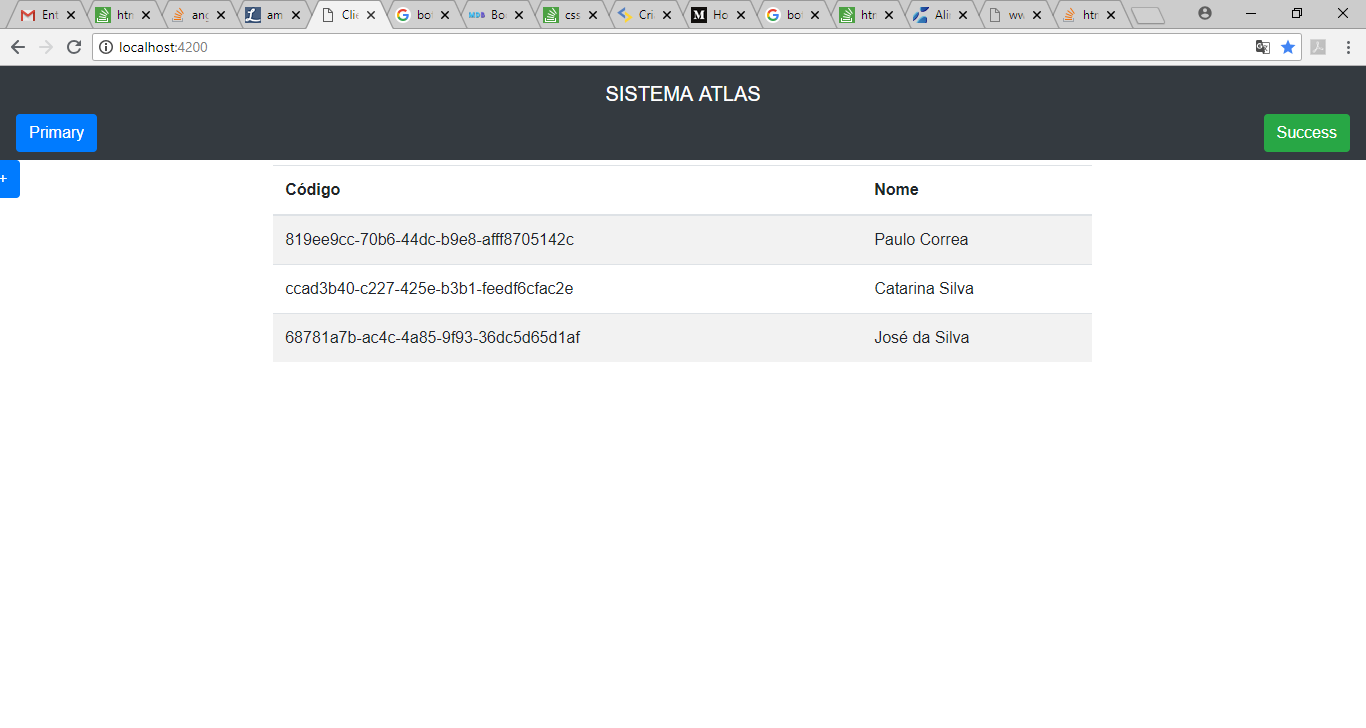
Task: Select code 819ee9cc-70b6-44dc-b9e8-afff8705142c
Action: (430, 240)
